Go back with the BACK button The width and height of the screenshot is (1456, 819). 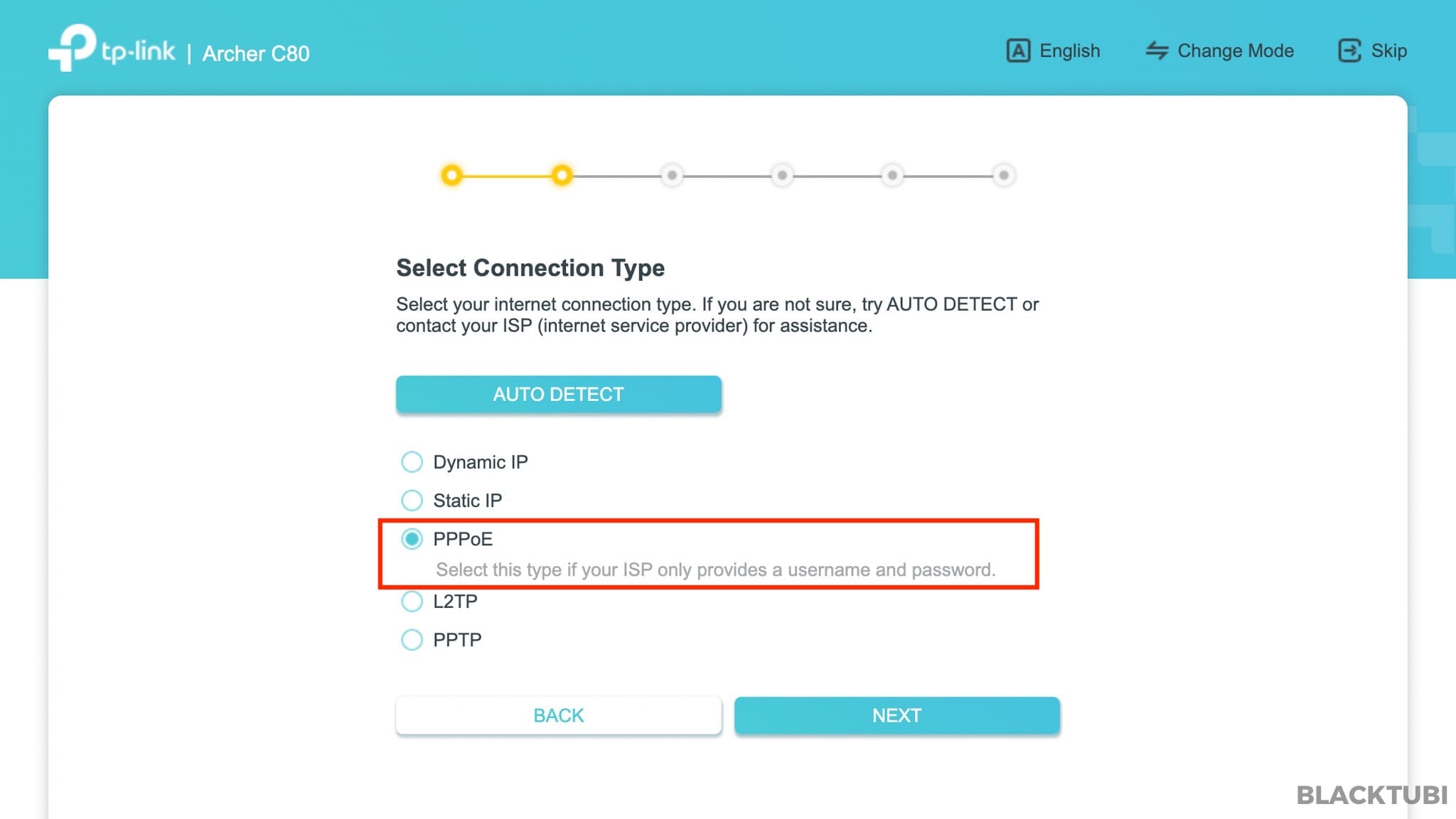pyautogui.click(x=558, y=715)
